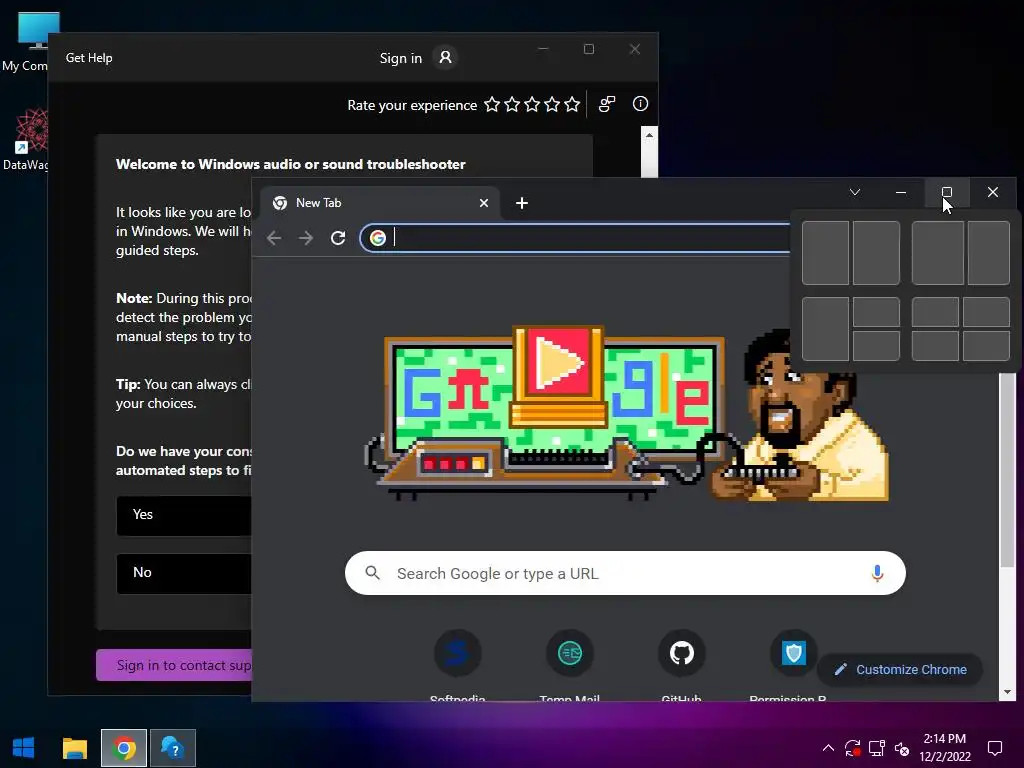The image size is (1024, 768).
Task: Open the Windows Start menu
Action: 24,748
